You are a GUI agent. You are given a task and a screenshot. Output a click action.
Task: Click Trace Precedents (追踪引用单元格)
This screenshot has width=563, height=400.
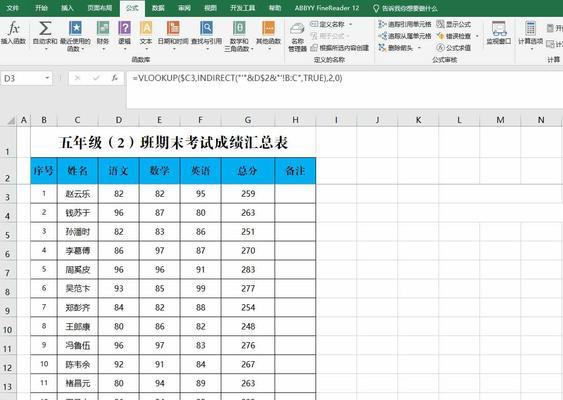404,24
